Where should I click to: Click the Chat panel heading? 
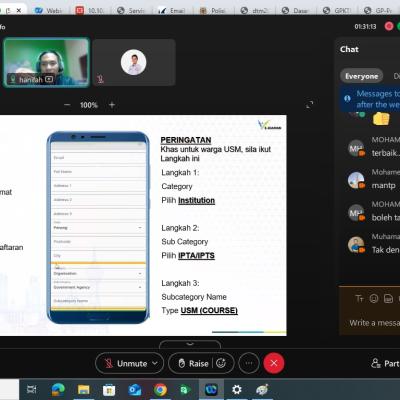pyautogui.click(x=349, y=49)
